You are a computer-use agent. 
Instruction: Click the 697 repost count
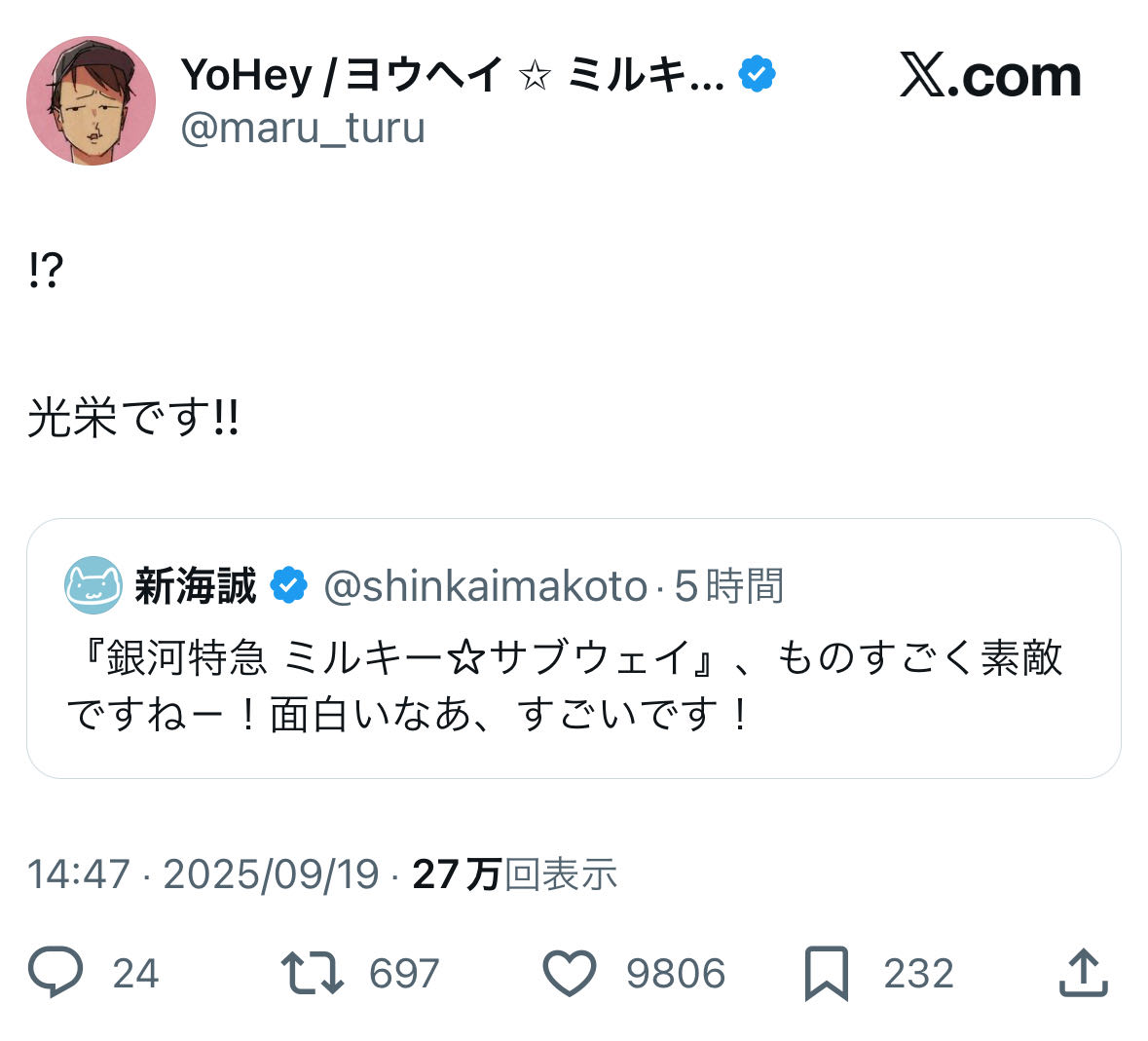pos(404,973)
